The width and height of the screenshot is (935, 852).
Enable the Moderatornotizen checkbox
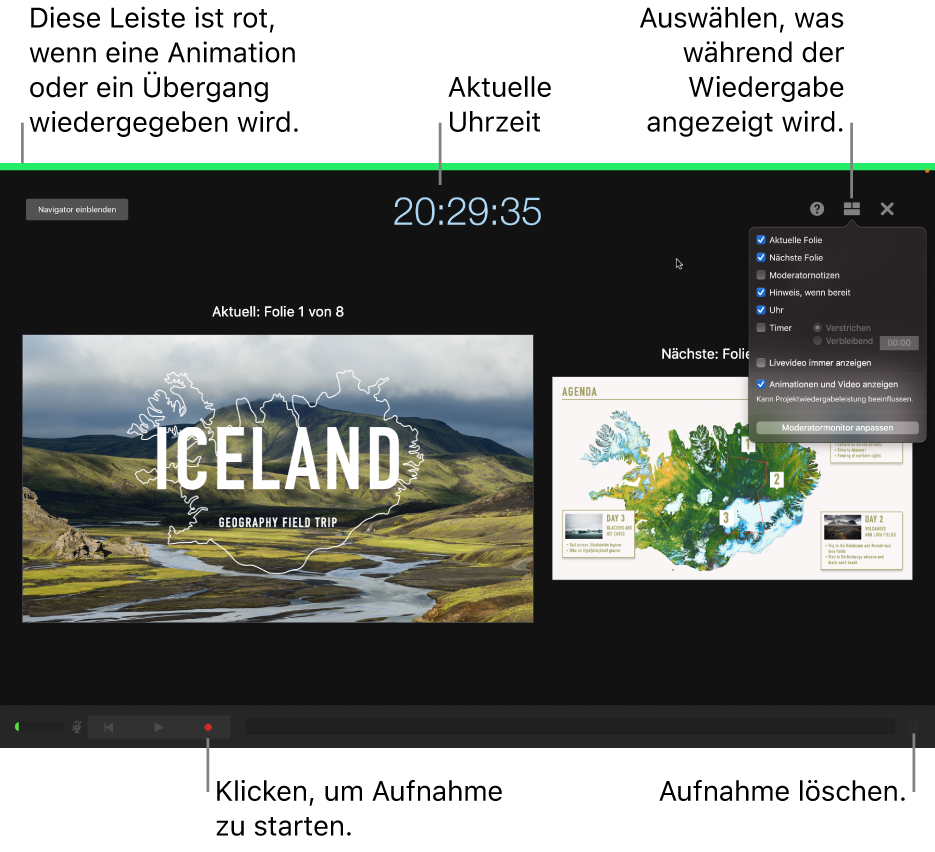tap(761, 275)
